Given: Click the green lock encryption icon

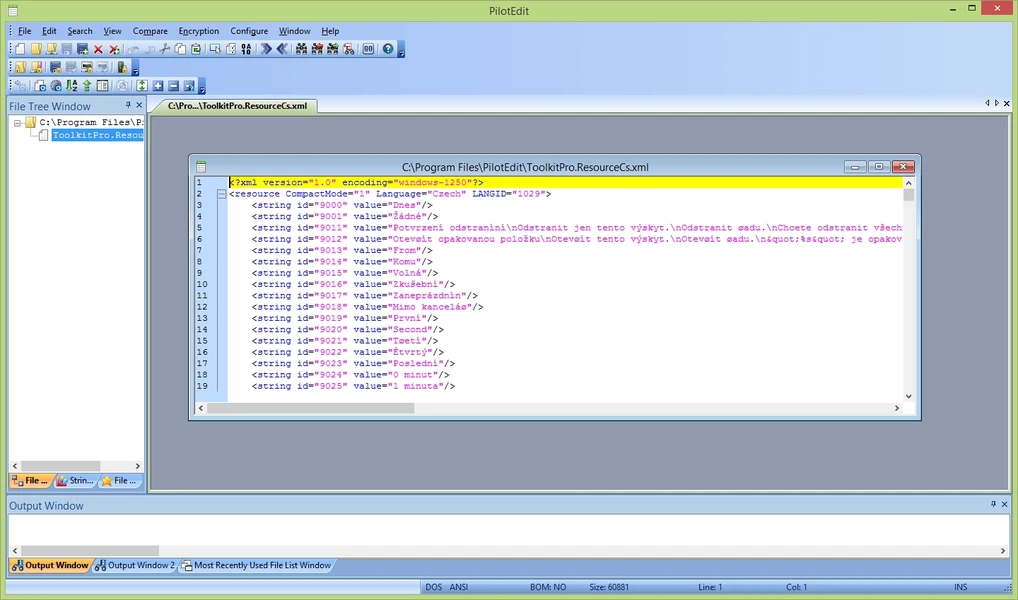Looking at the screenshot, I should coord(122,67).
